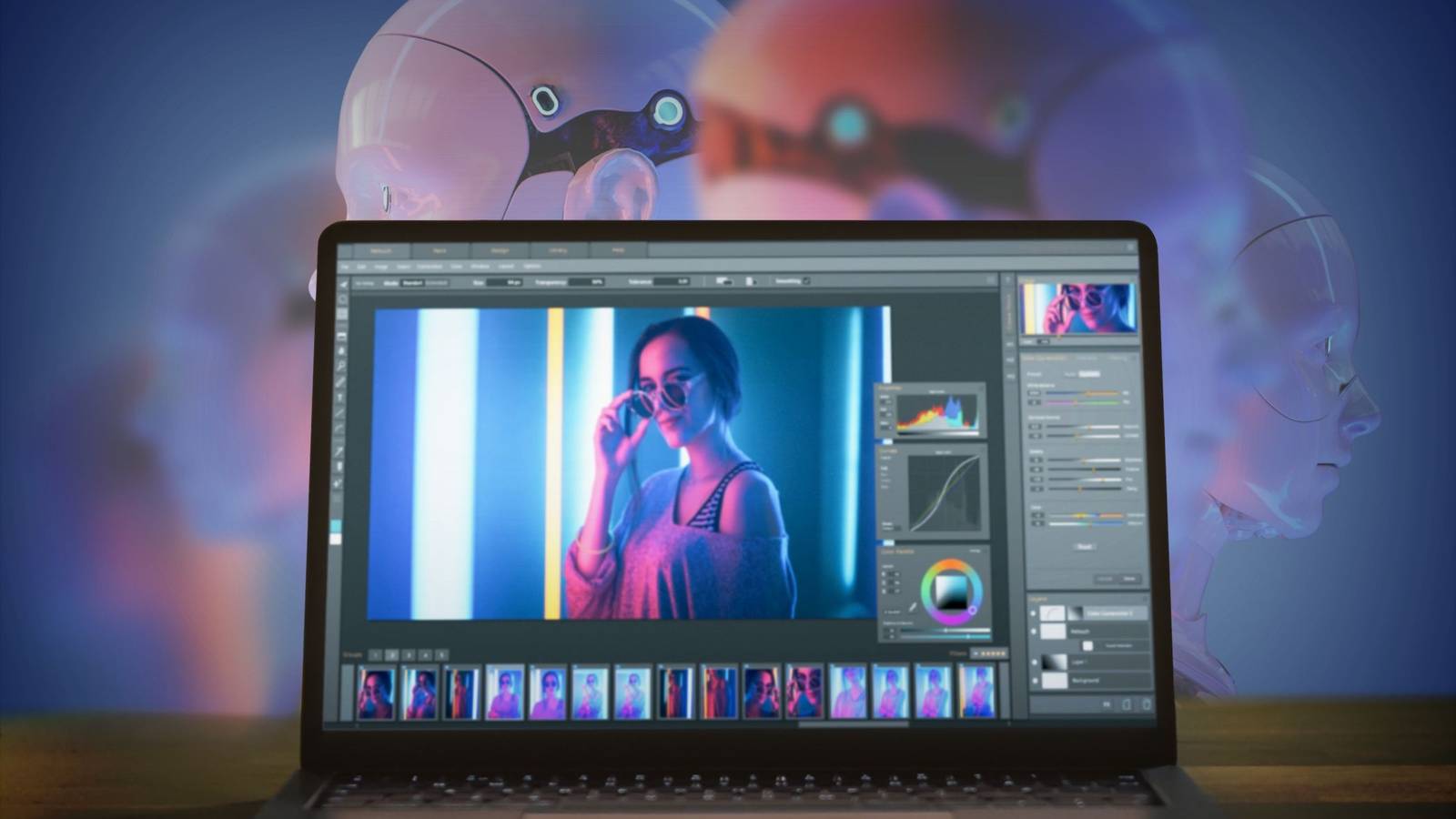The image size is (1456, 819).
Task: Toggle visibility of the Layer 1 layer
Action: click(1035, 662)
